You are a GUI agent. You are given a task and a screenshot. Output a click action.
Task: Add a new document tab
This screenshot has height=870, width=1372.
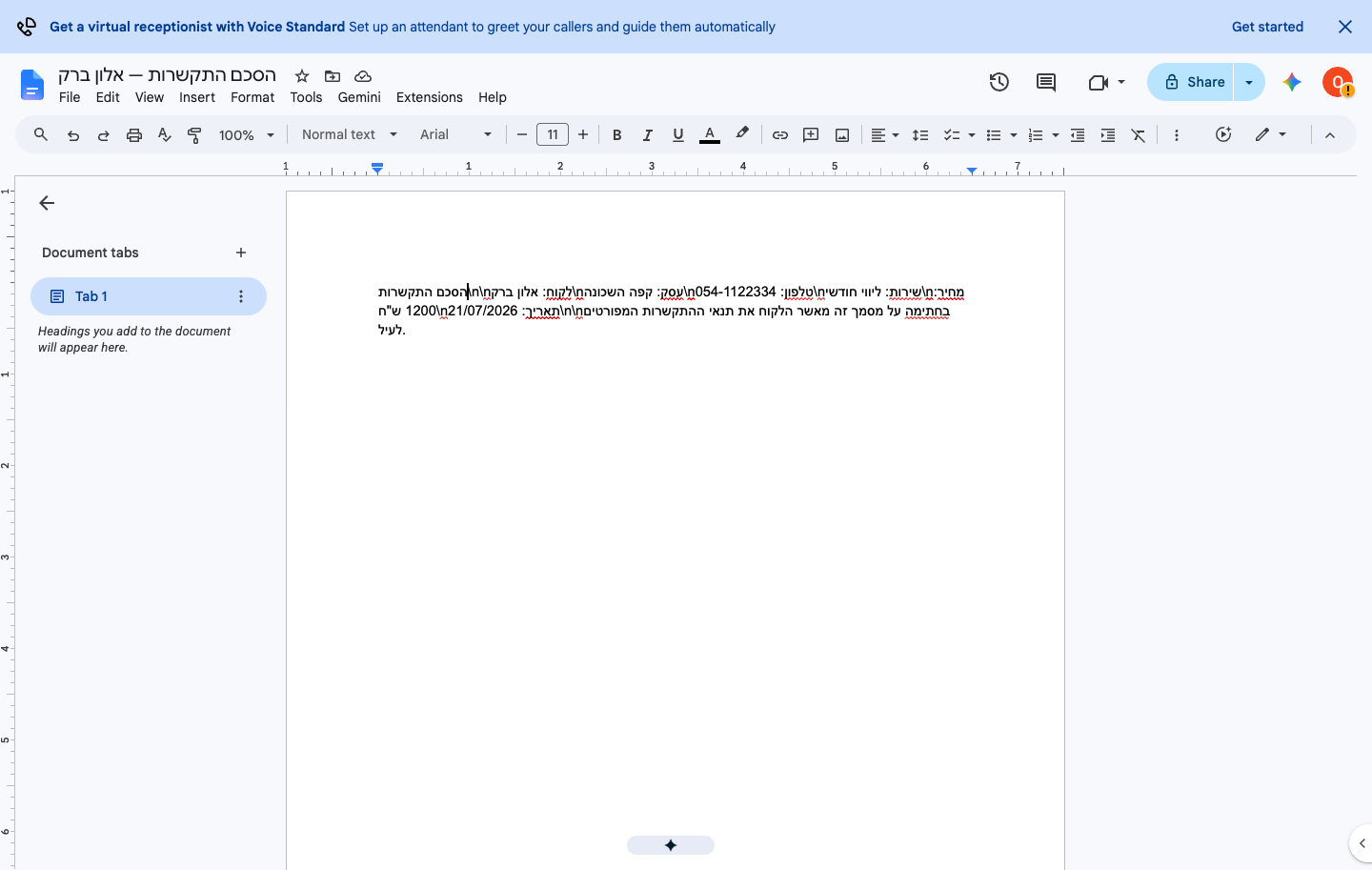pos(241,253)
